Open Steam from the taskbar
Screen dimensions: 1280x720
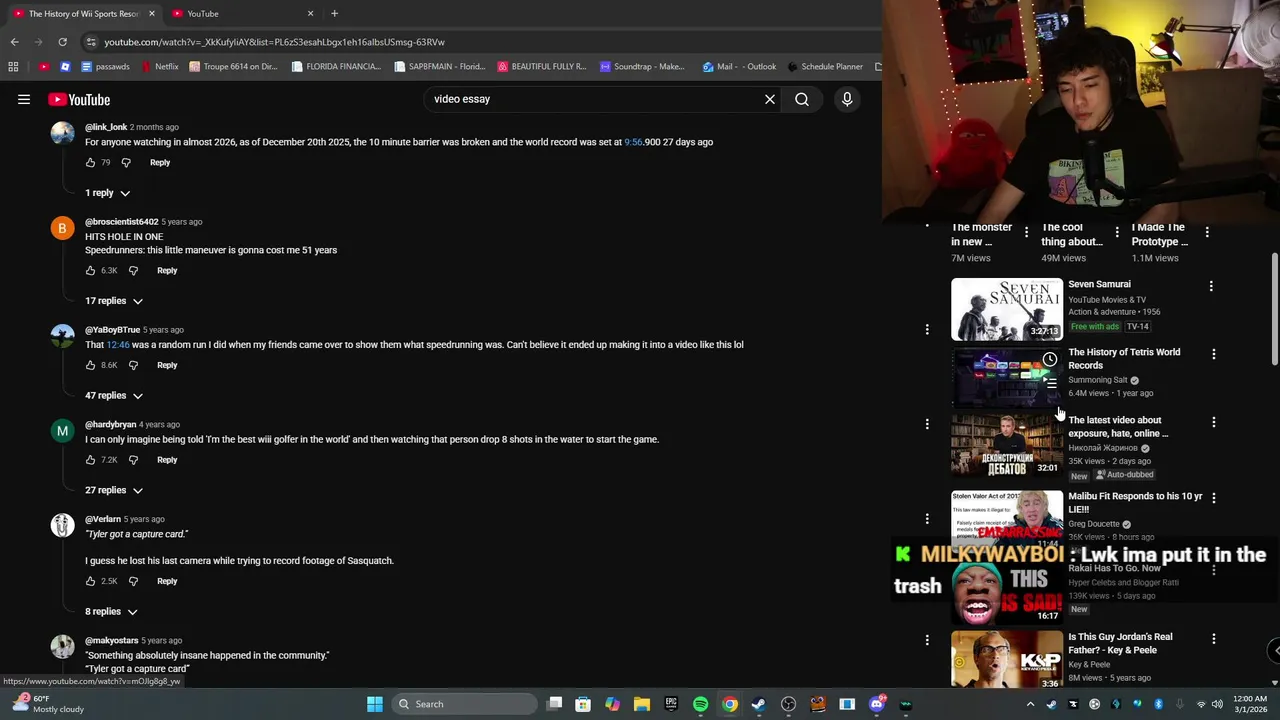759,704
